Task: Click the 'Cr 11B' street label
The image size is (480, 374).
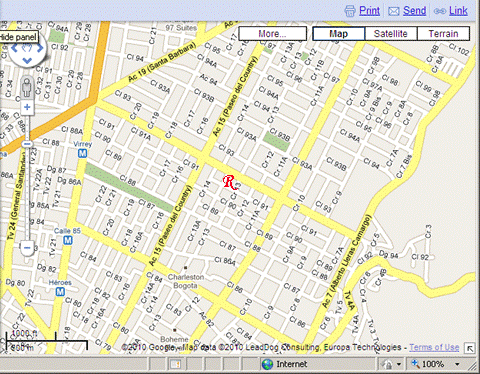Action: (x=317, y=70)
